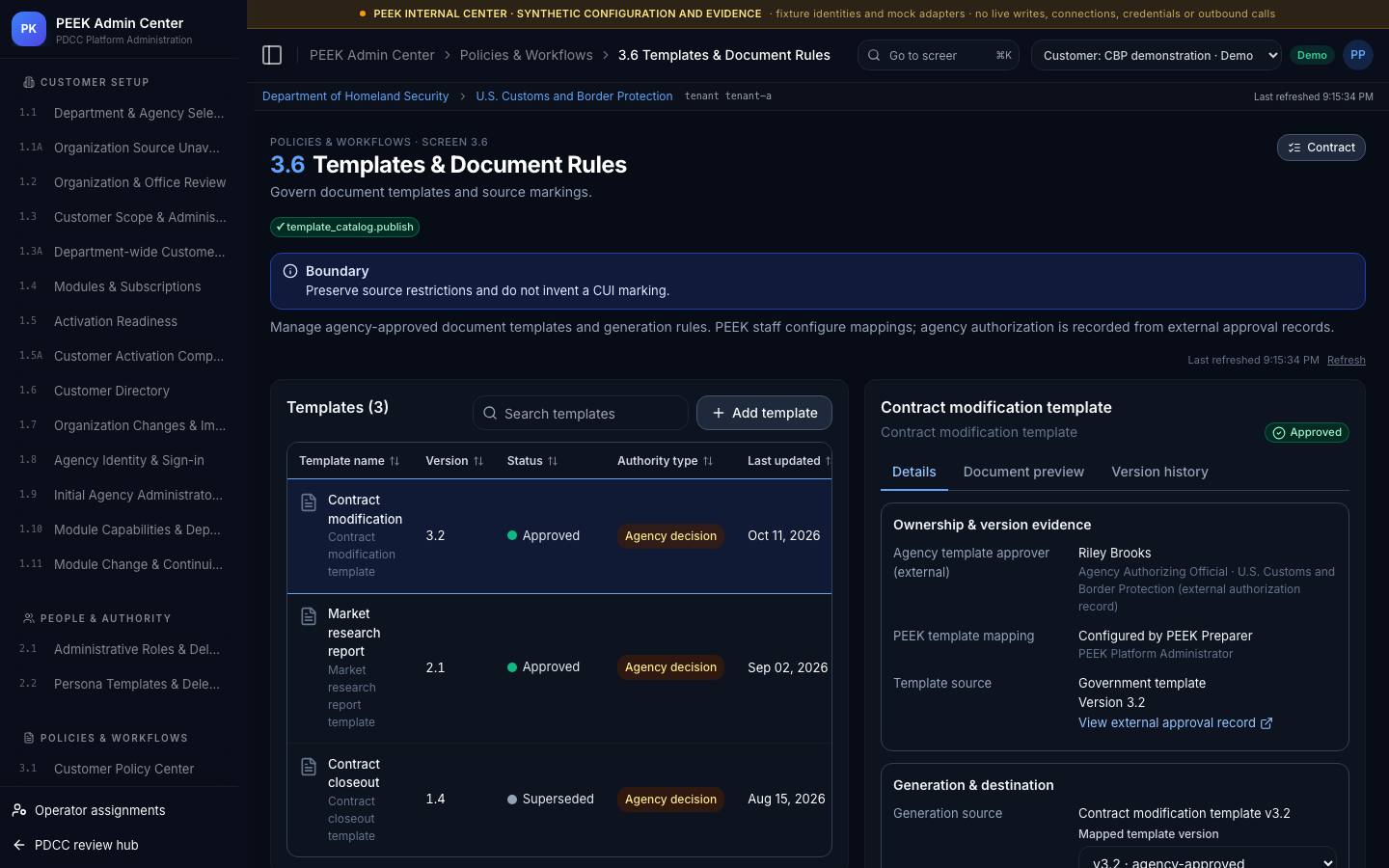Sort by Authority type column arrows
The width and height of the screenshot is (1389, 868).
[708, 461]
